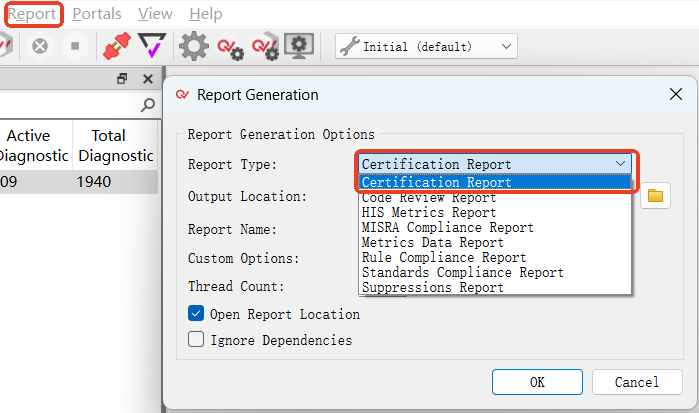Click the Report Generation dialog logo icon

[182, 94]
